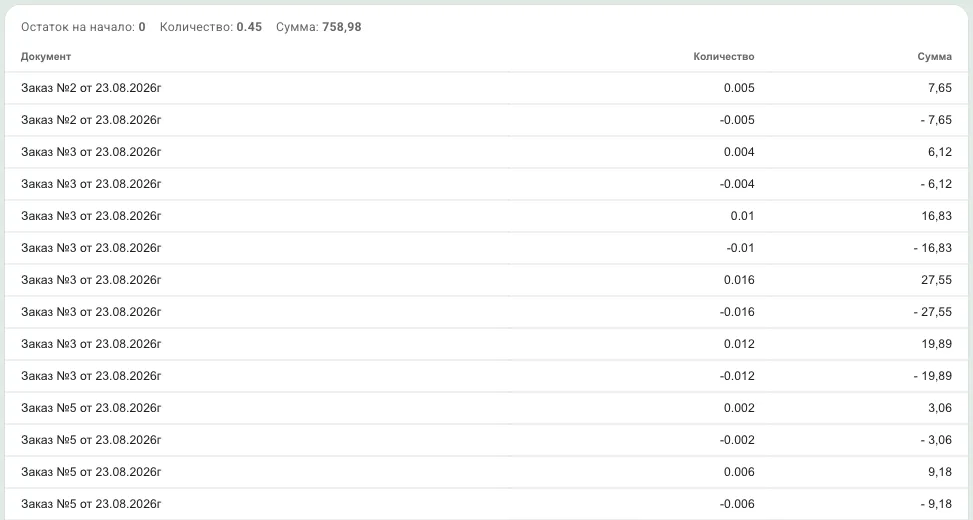This screenshot has width=973, height=520.
Task: Click the Сумма column header
Action: pyautogui.click(x=935, y=56)
